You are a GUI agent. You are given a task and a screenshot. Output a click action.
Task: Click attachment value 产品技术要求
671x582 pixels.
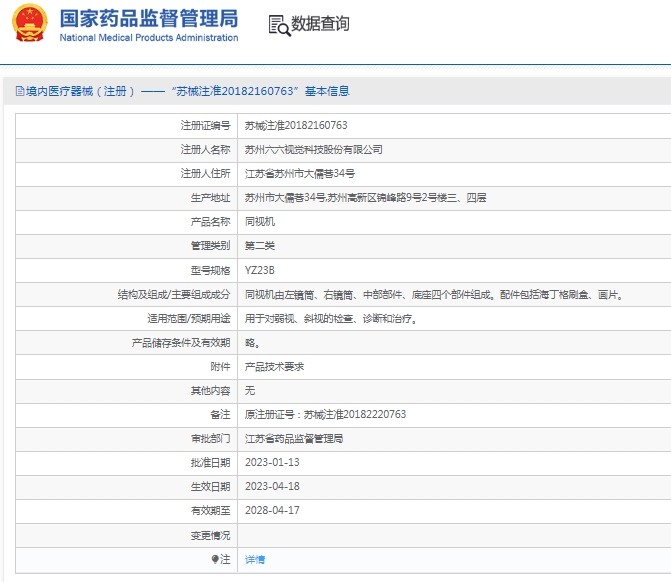tap(274, 366)
